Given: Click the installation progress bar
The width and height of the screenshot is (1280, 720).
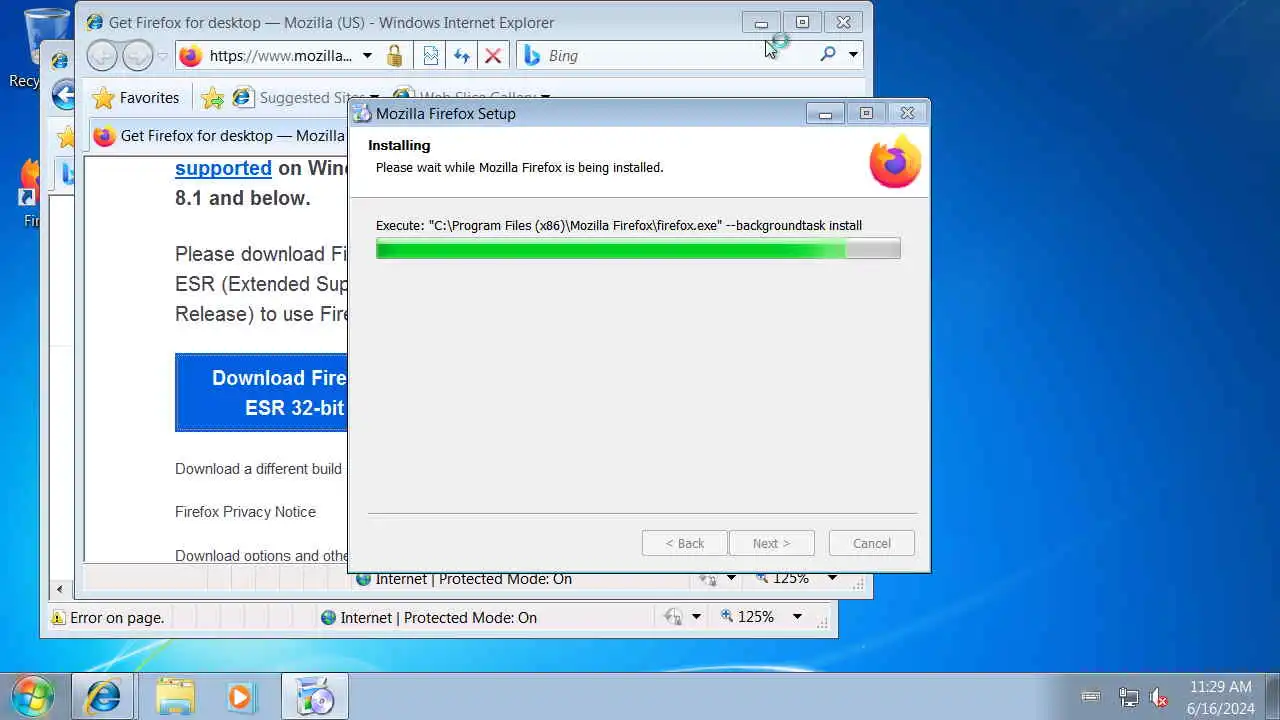Looking at the screenshot, I should 638,249.
